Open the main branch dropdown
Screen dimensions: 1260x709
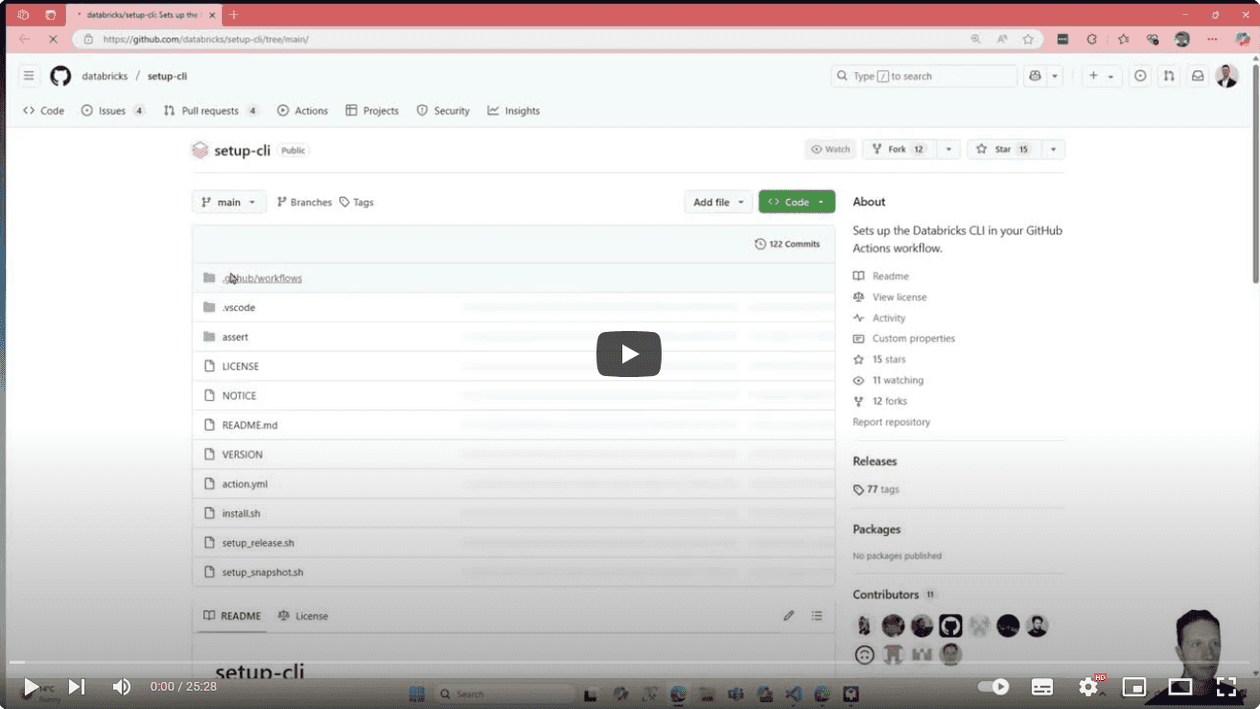pos(228,201)
